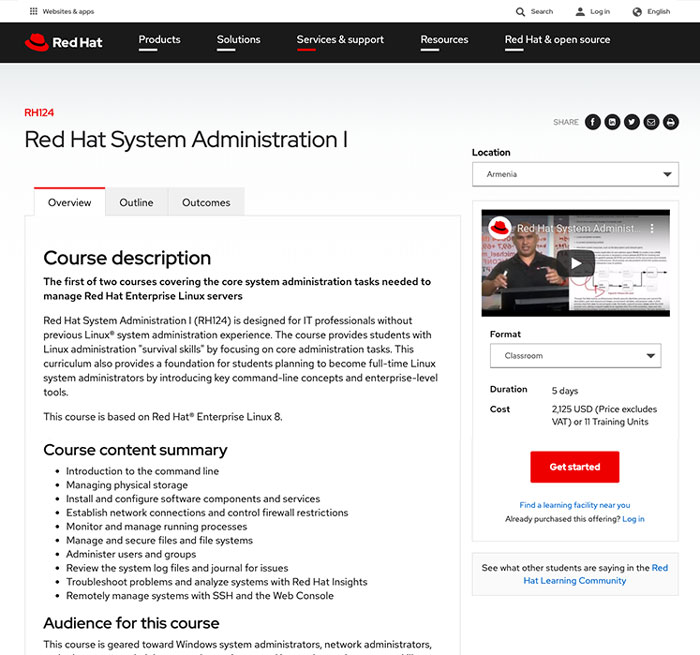Open the Services & support menu

click(340, 39)
